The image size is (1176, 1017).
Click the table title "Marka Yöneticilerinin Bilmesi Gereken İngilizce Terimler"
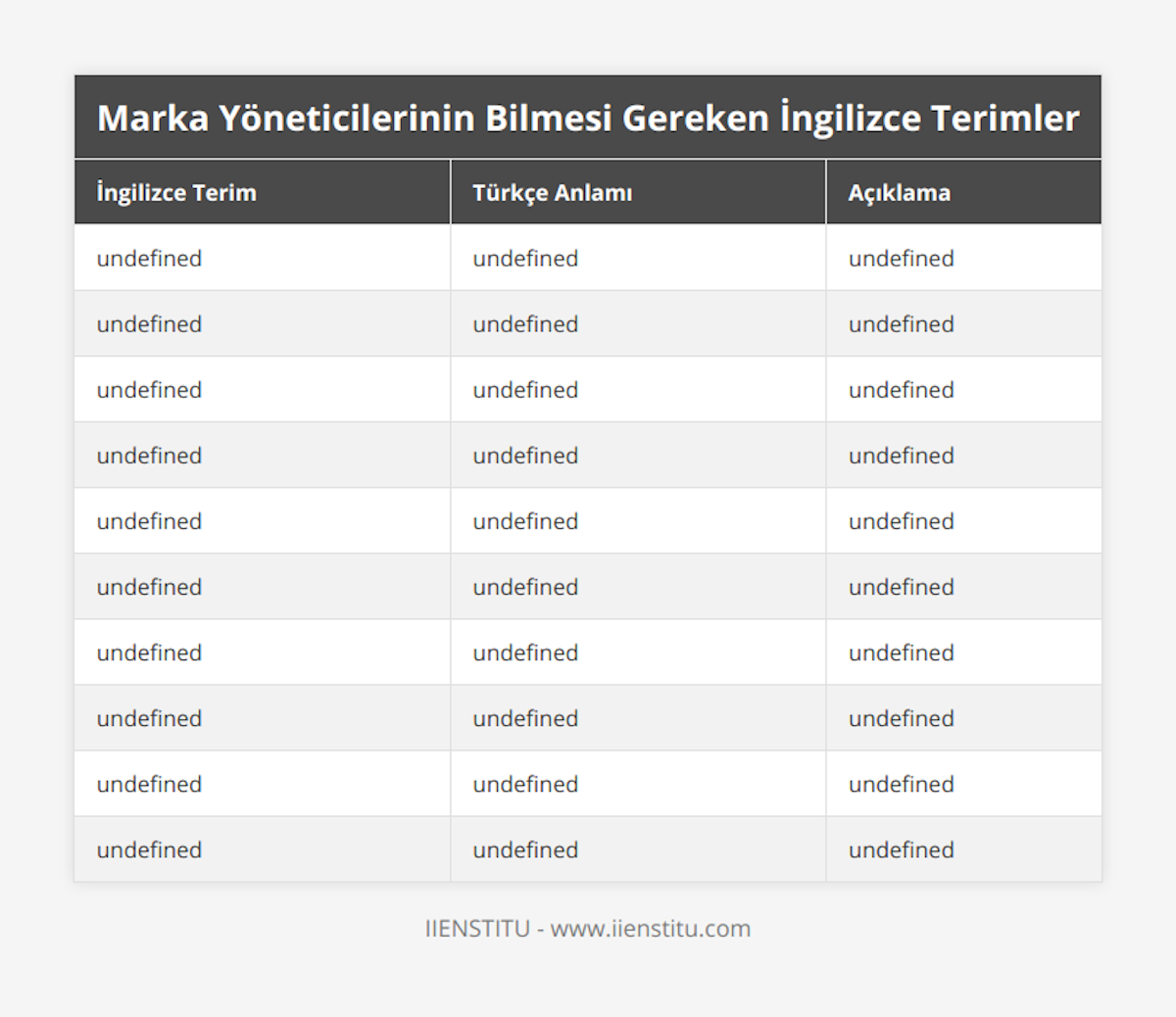pyautogui.click(x=588, y=119)
